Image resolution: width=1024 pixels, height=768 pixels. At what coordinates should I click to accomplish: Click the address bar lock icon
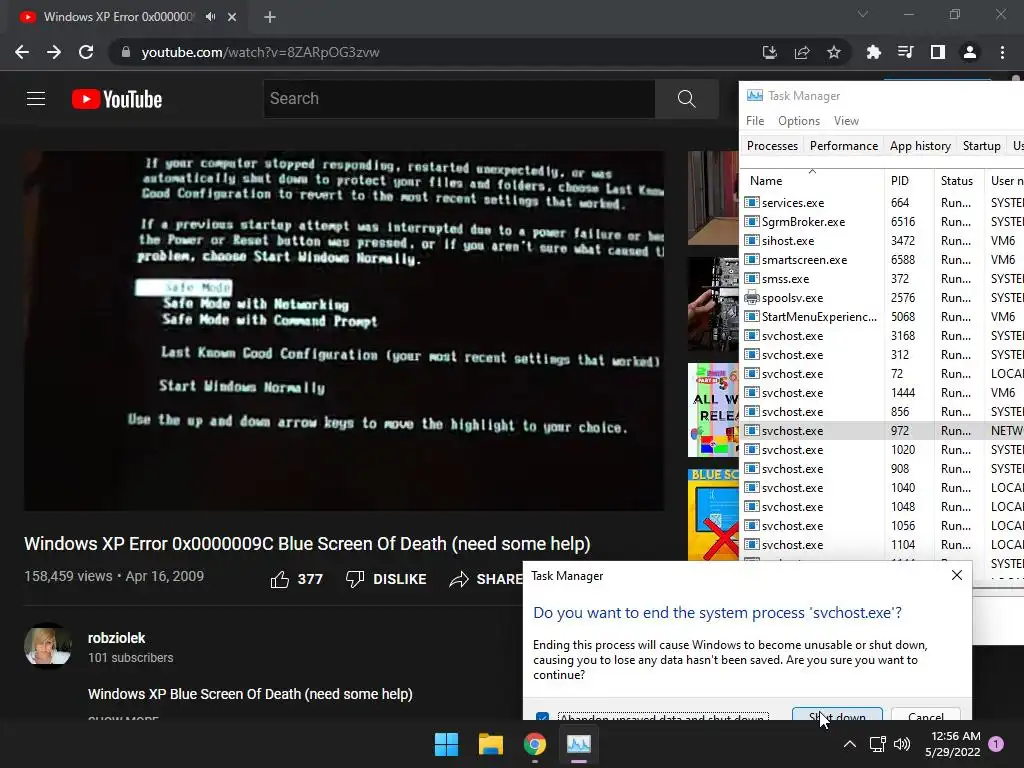point(125,52)
